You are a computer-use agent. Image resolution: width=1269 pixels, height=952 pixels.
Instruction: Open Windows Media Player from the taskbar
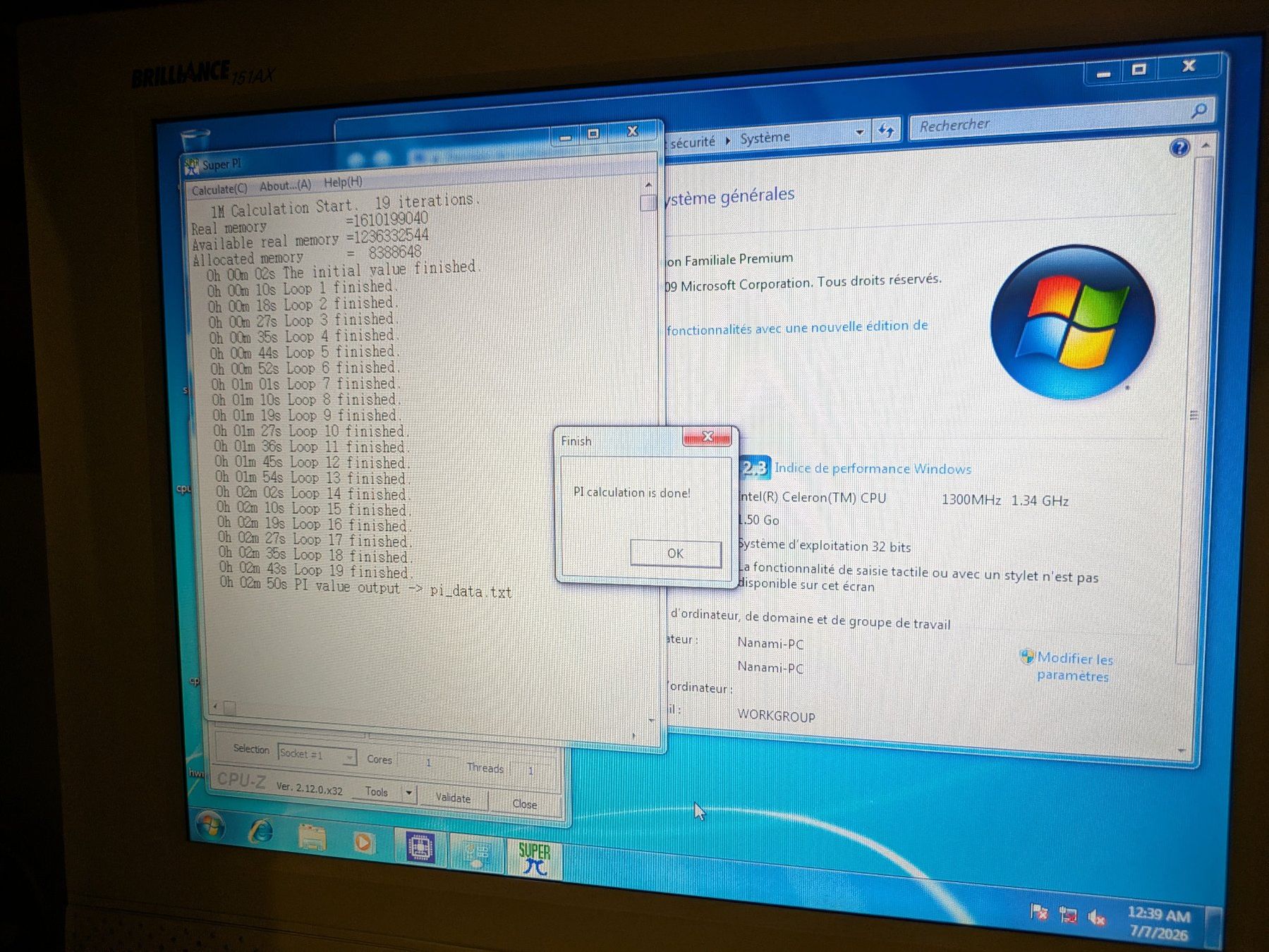(x=363, y=842)
